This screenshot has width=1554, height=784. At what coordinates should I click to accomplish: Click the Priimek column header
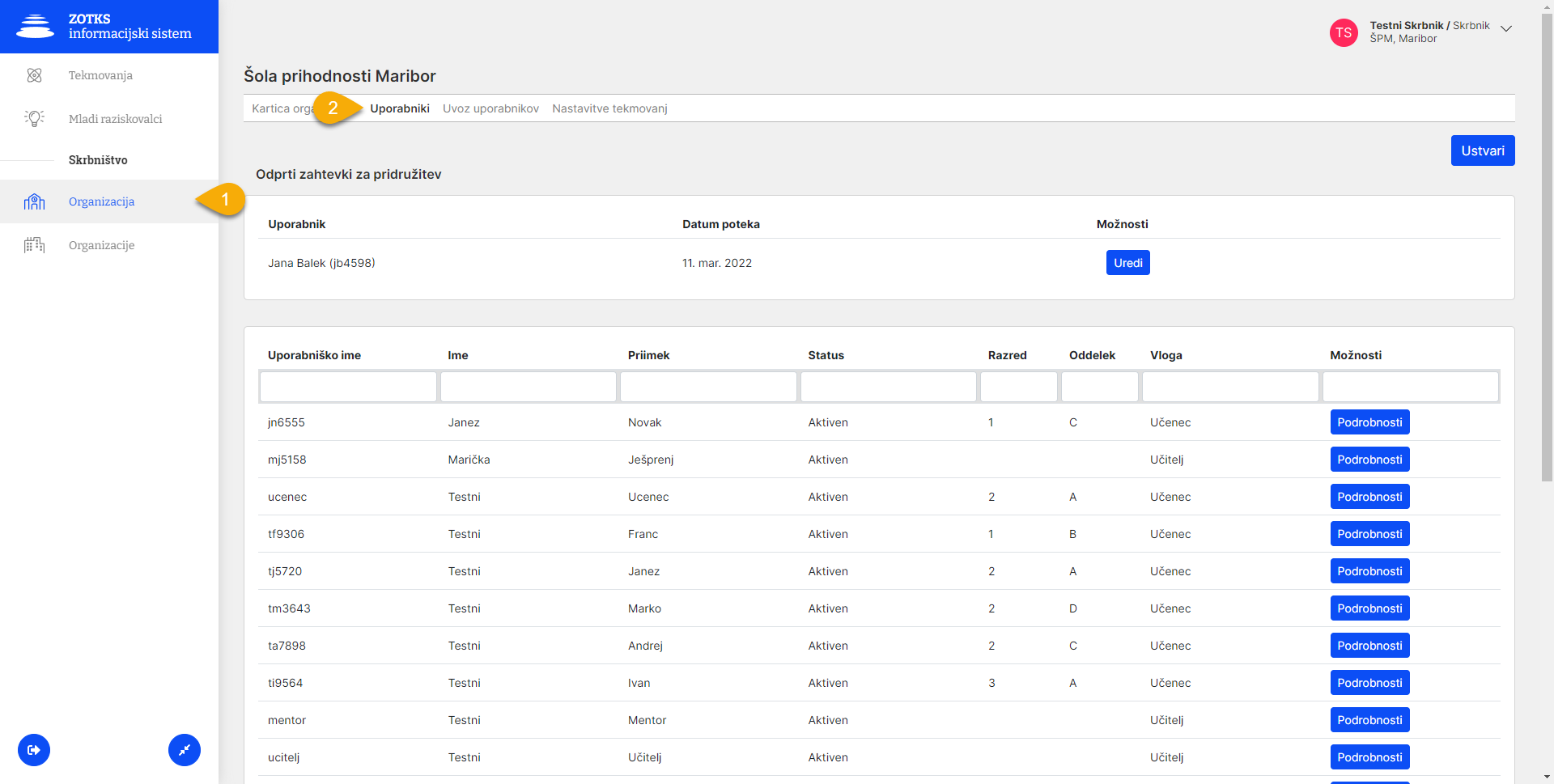pyautogui.click(x=648, y=355)
